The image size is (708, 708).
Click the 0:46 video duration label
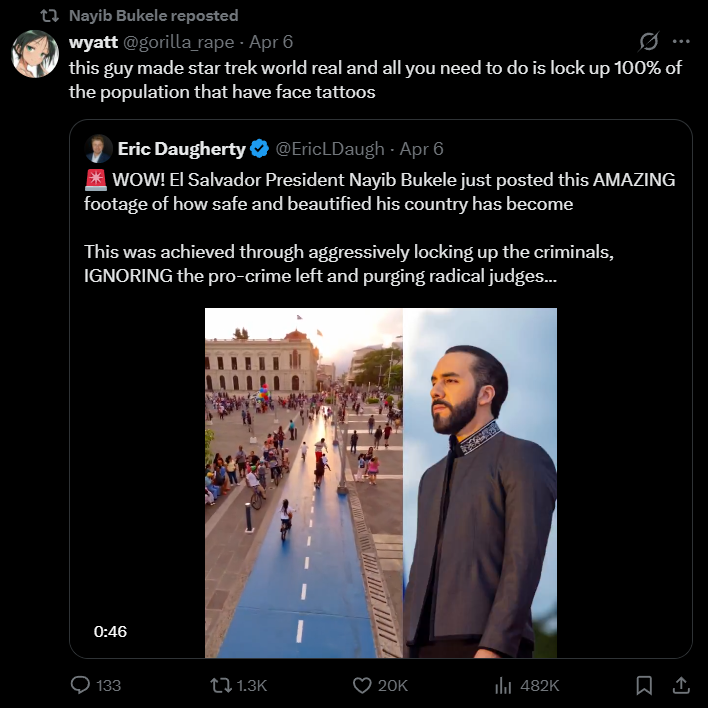(110, 631)
